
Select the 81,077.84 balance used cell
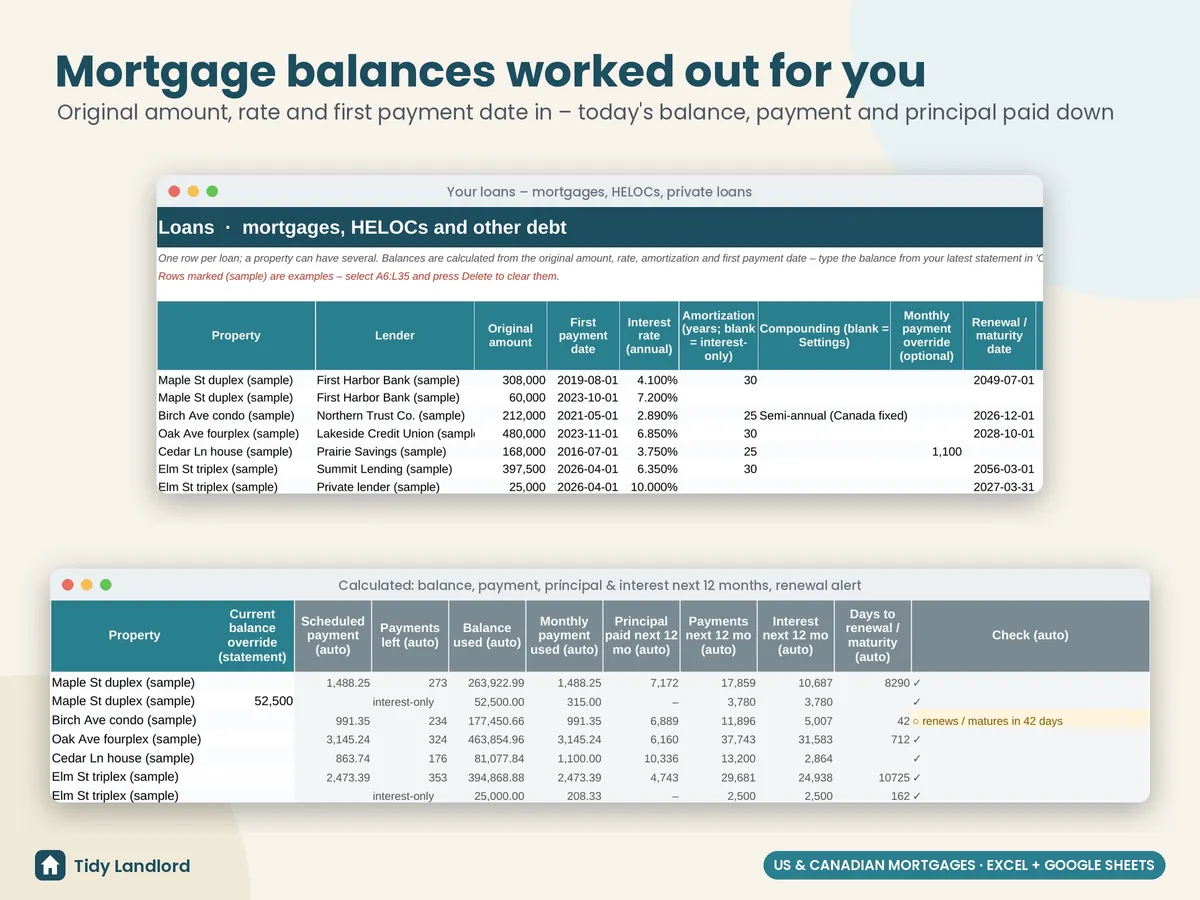(487, 758)
